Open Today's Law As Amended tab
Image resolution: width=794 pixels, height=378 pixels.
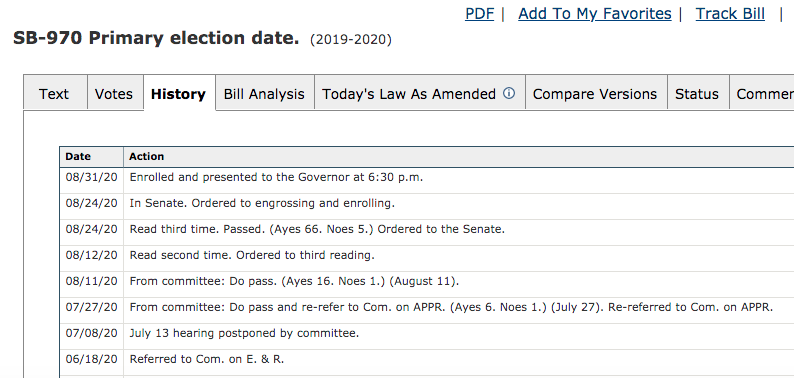click(419, 92)
